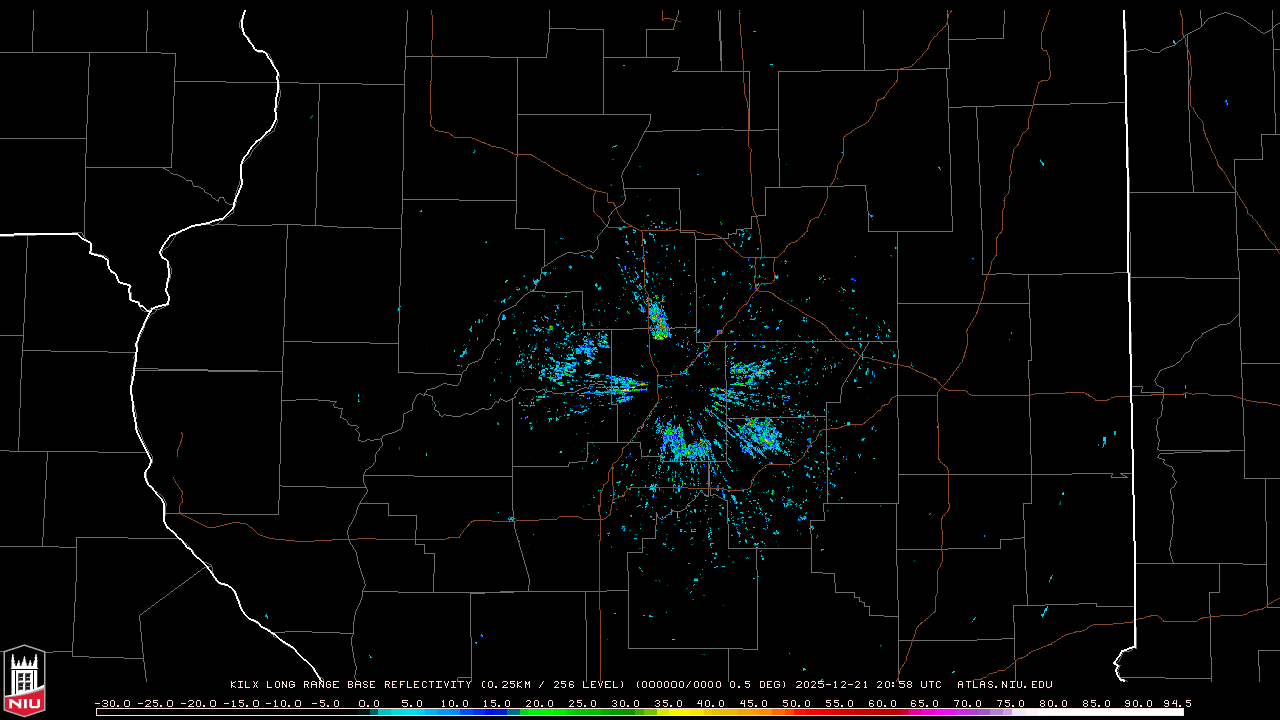Click the ATLAS.NIU.EDU source label

click(1005, 685)
